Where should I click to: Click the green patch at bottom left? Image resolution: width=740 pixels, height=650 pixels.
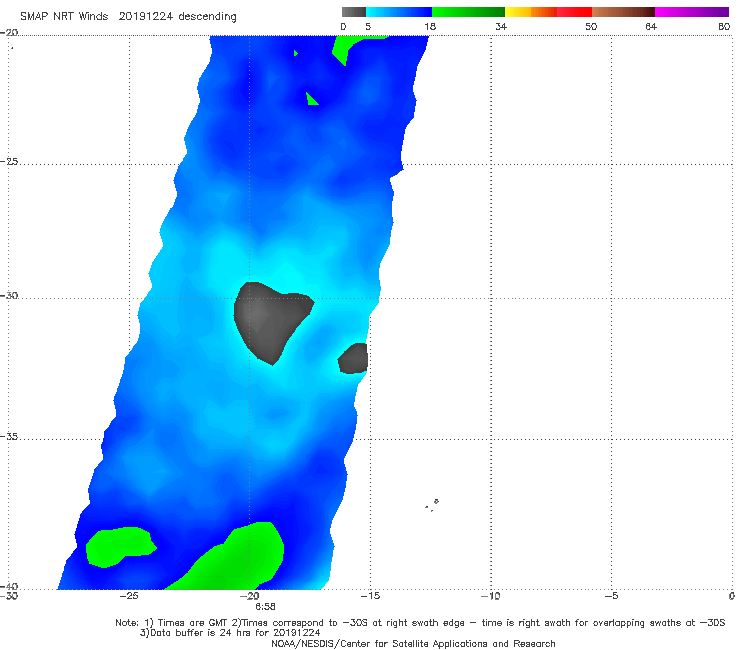[x=118, y=547]
